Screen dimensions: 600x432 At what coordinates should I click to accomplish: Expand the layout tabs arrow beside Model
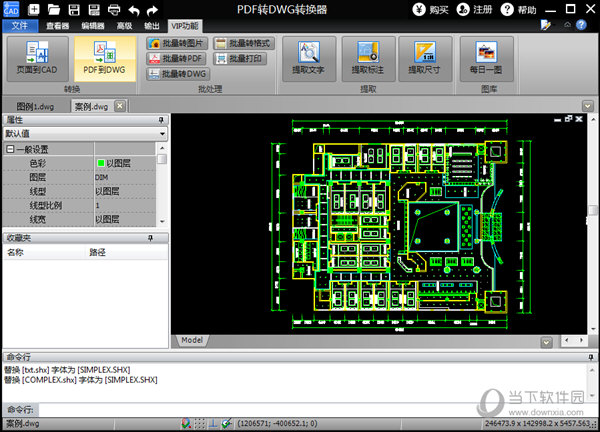point(547,341)
